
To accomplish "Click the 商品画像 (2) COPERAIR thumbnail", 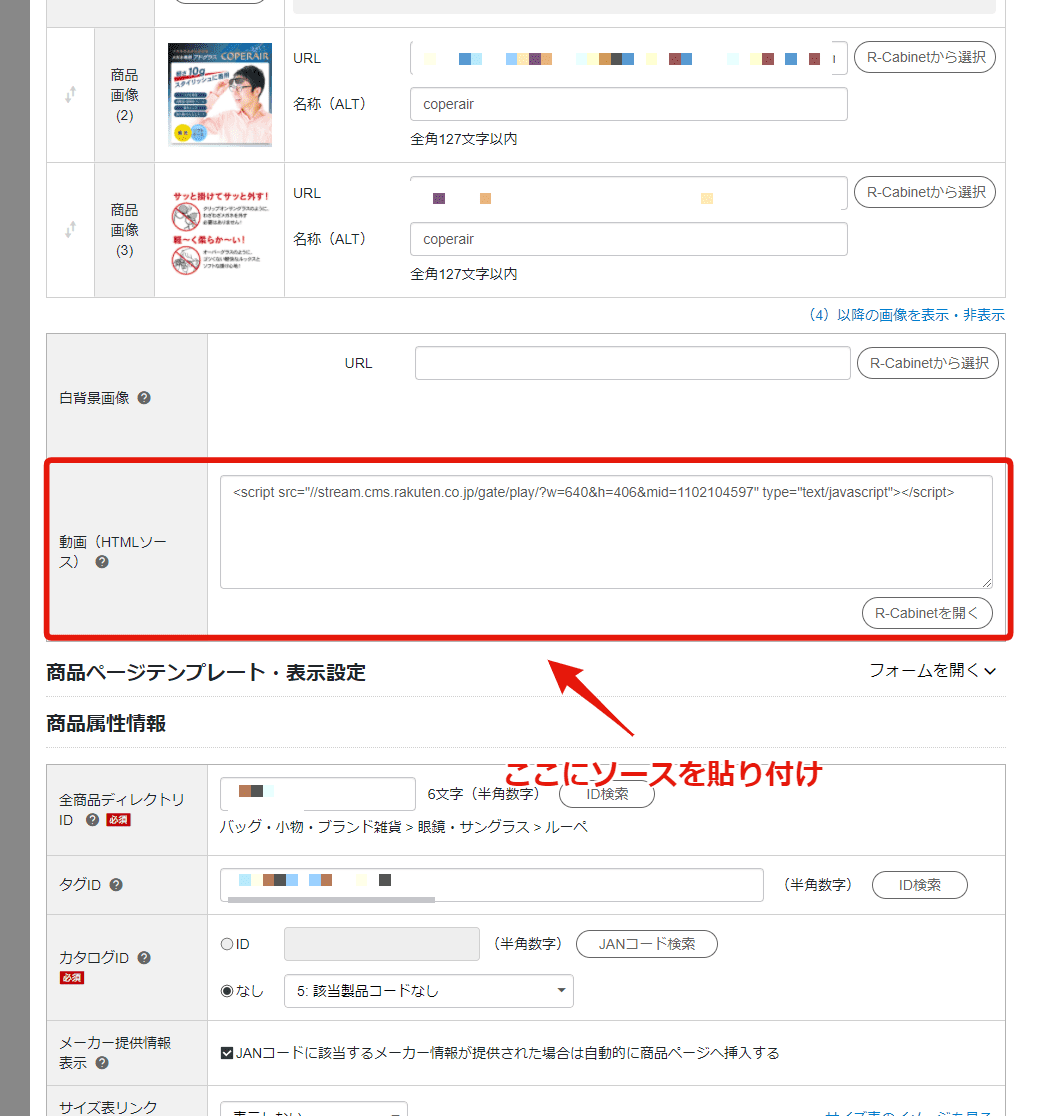I will (x=220, y=95).
